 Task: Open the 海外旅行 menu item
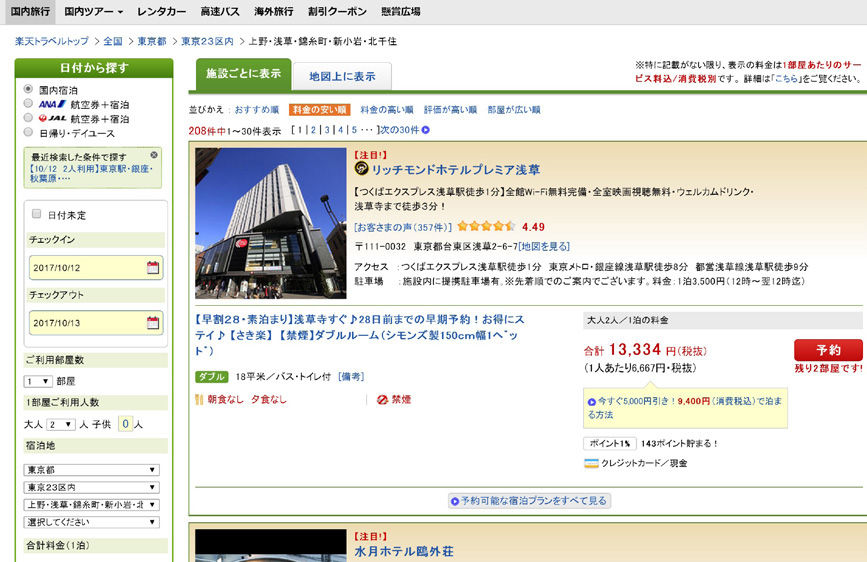point(274,12)
